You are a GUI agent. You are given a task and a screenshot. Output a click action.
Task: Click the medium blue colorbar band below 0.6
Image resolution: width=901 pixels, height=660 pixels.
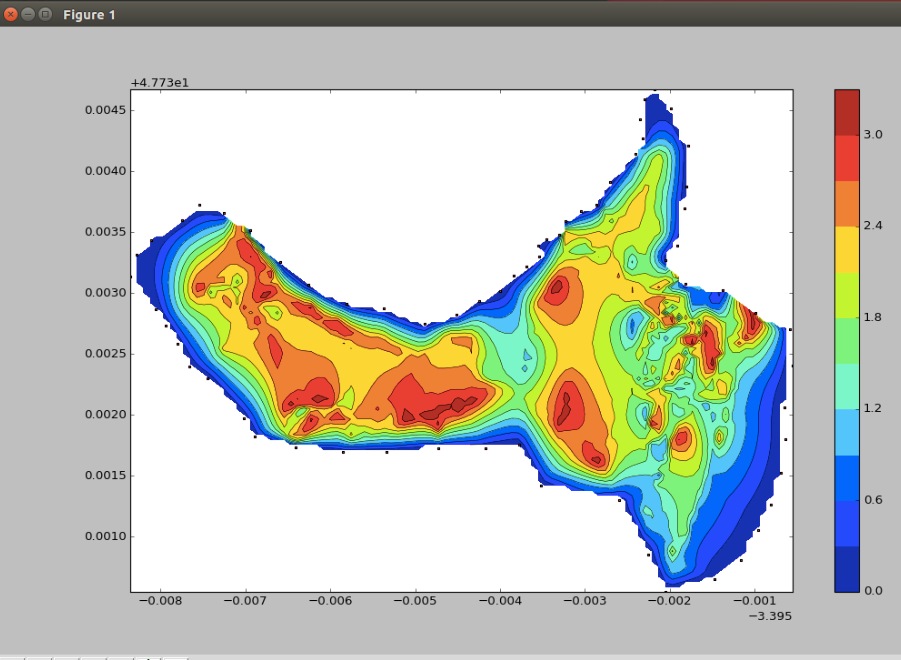[x=847, y=523]
